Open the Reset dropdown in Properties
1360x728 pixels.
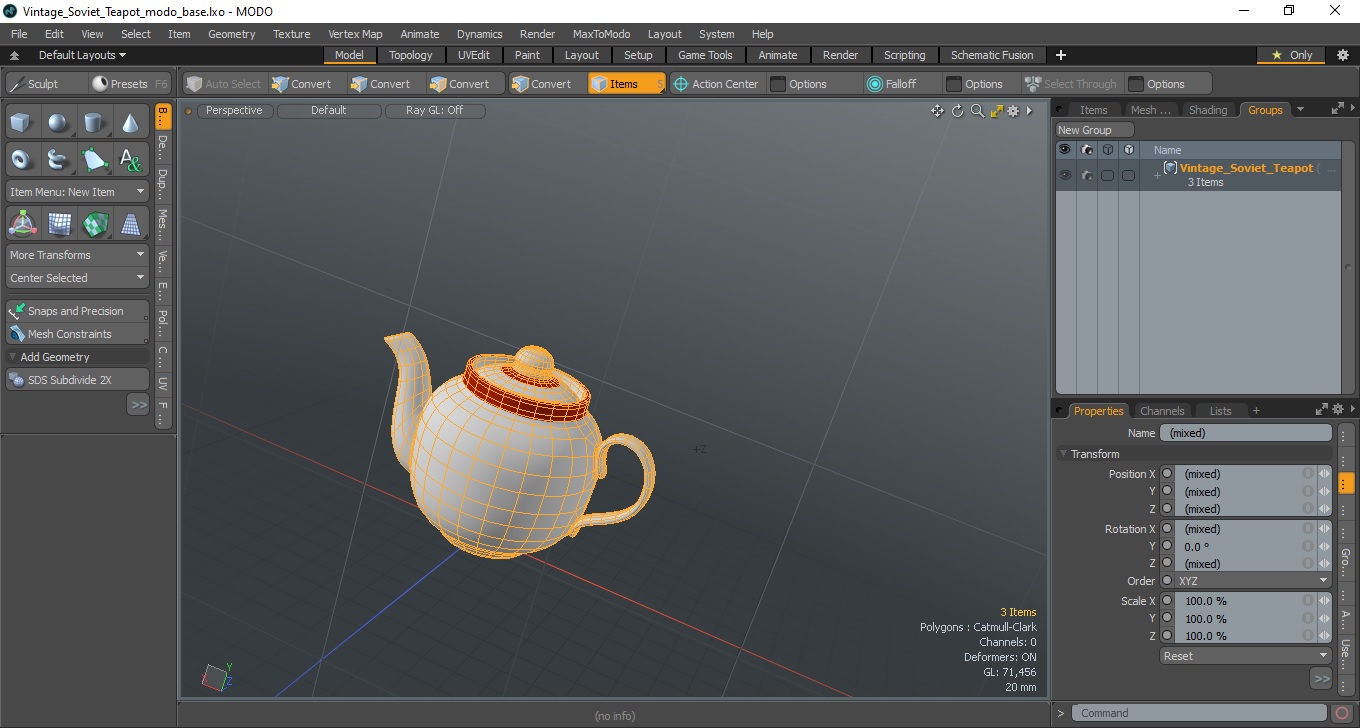point(1246,656)
